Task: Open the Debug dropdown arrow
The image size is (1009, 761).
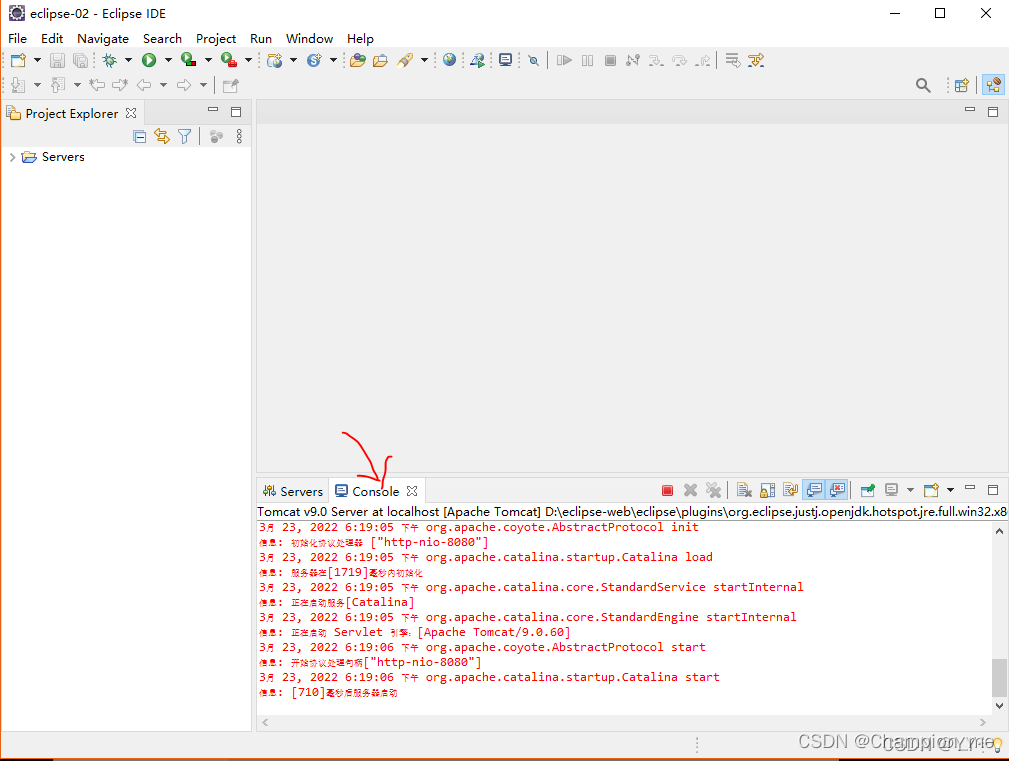Action: [128, 60]
